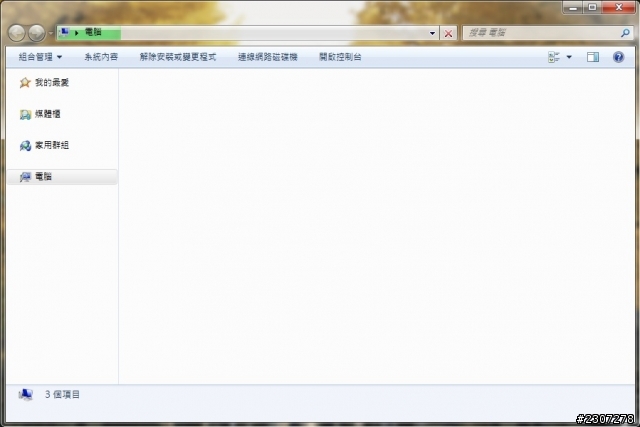Minimize the explorer window
The image size is (640, 427).
(573, 7)
